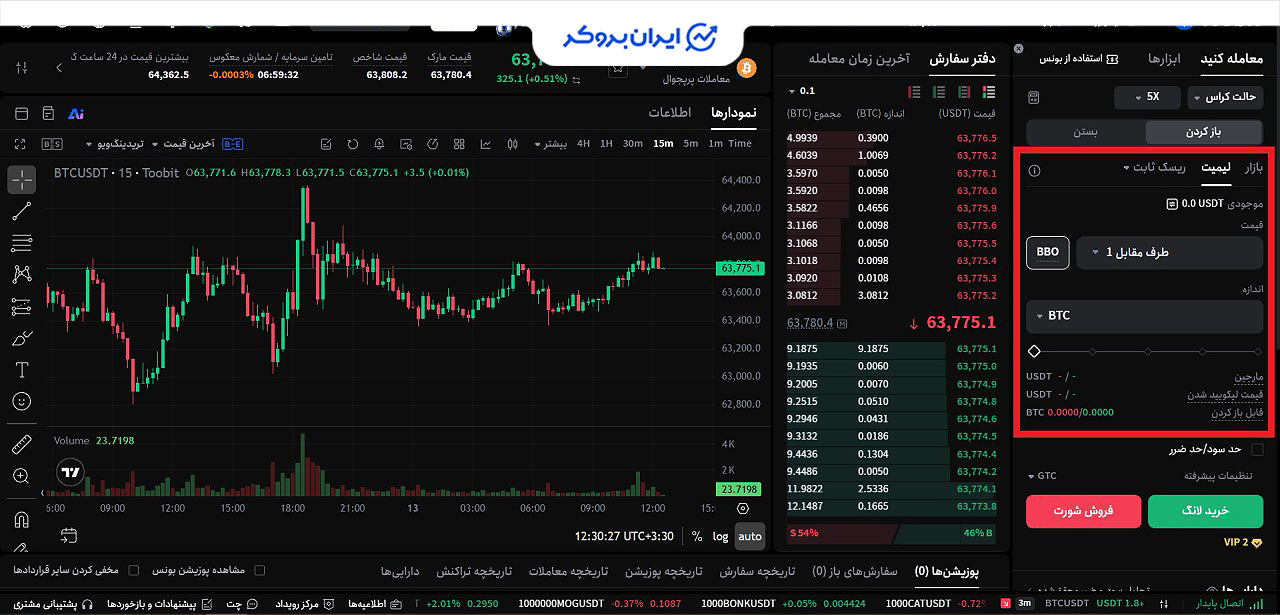Toggle the B-E break-even button
Image resolution: width=1280 pixels, height=615 pixels.
point(232,144)
